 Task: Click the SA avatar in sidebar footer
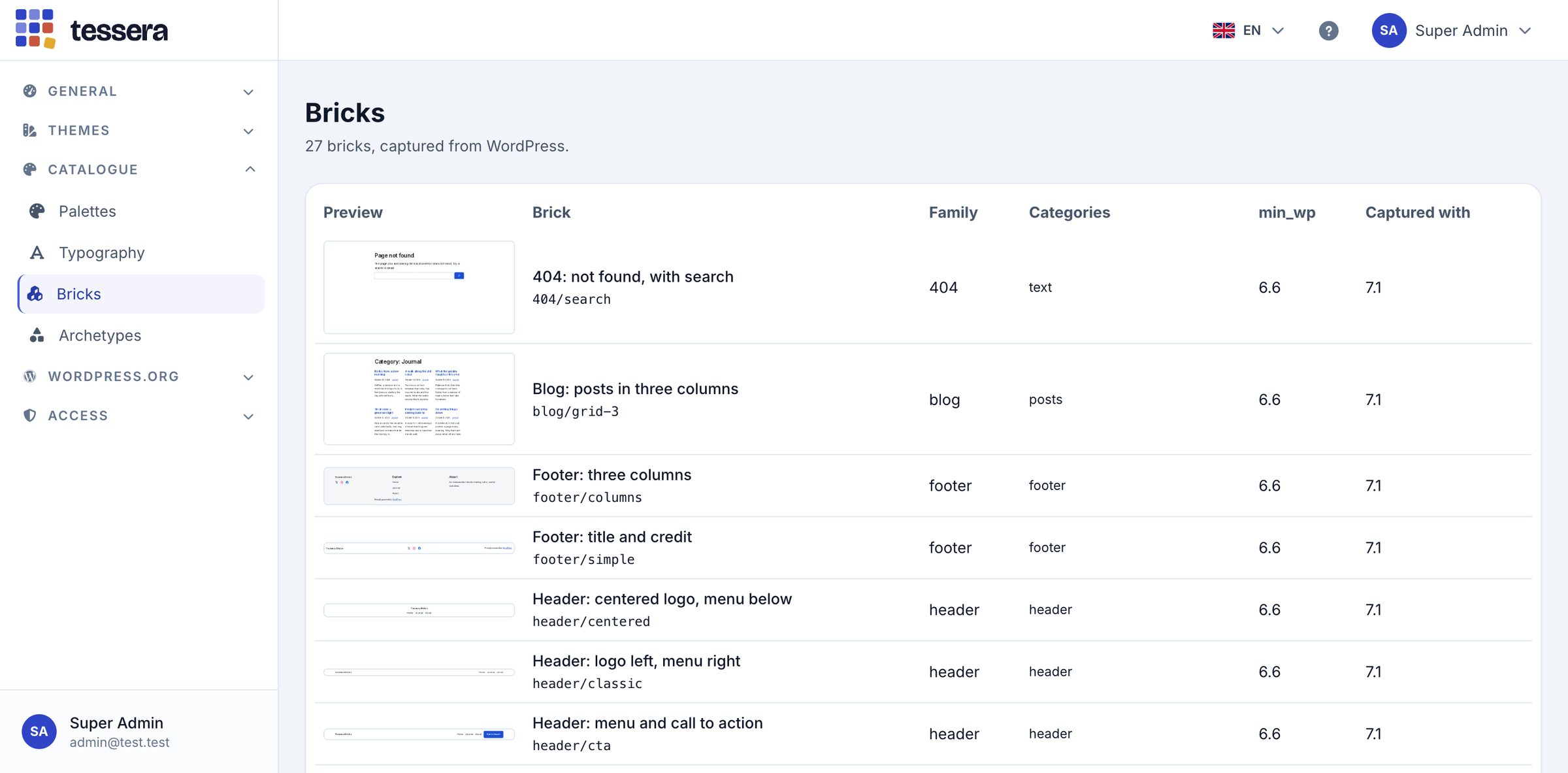(x=39, y=731)
